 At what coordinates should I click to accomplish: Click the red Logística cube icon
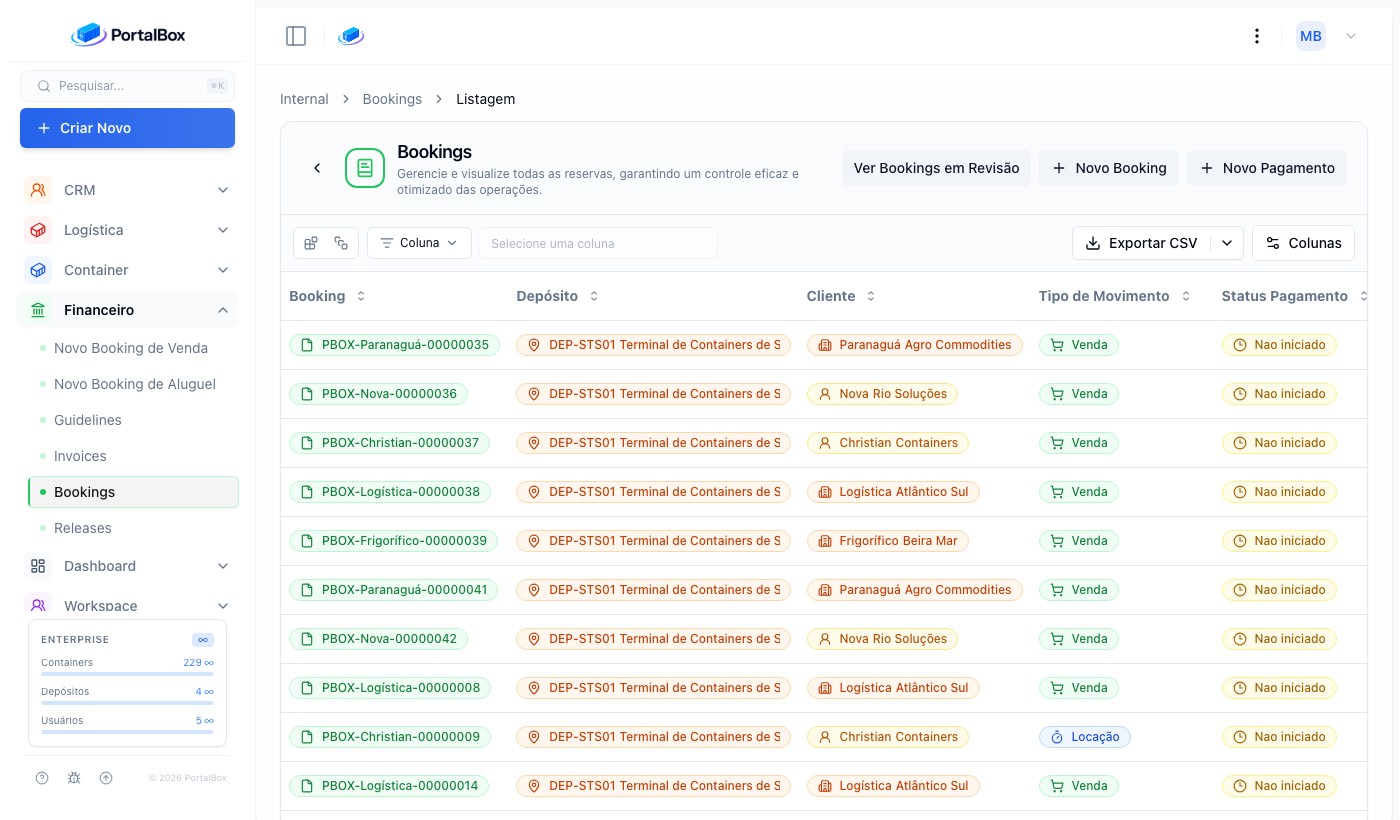[38, 230]
